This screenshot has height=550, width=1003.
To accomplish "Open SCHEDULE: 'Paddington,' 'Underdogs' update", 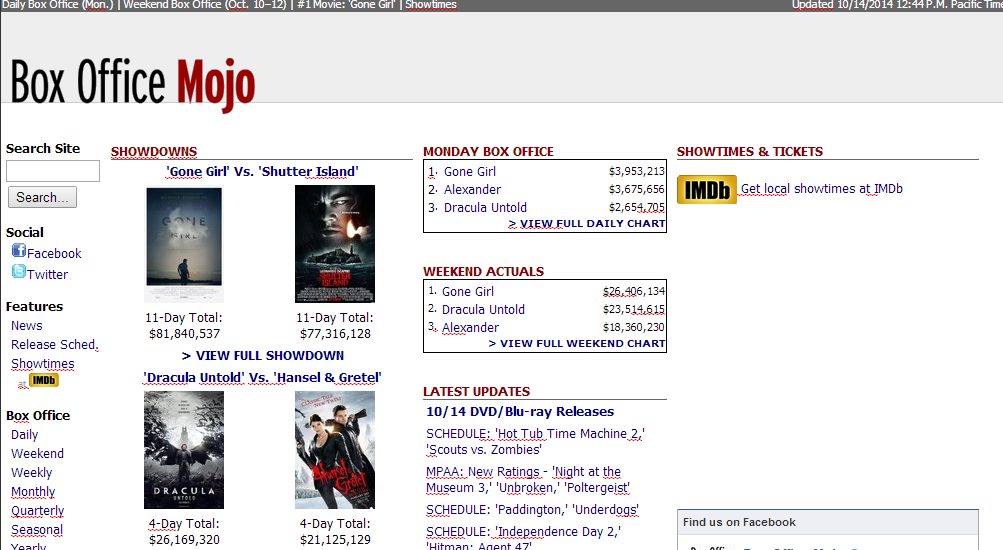I will click(x=532, y=510).
